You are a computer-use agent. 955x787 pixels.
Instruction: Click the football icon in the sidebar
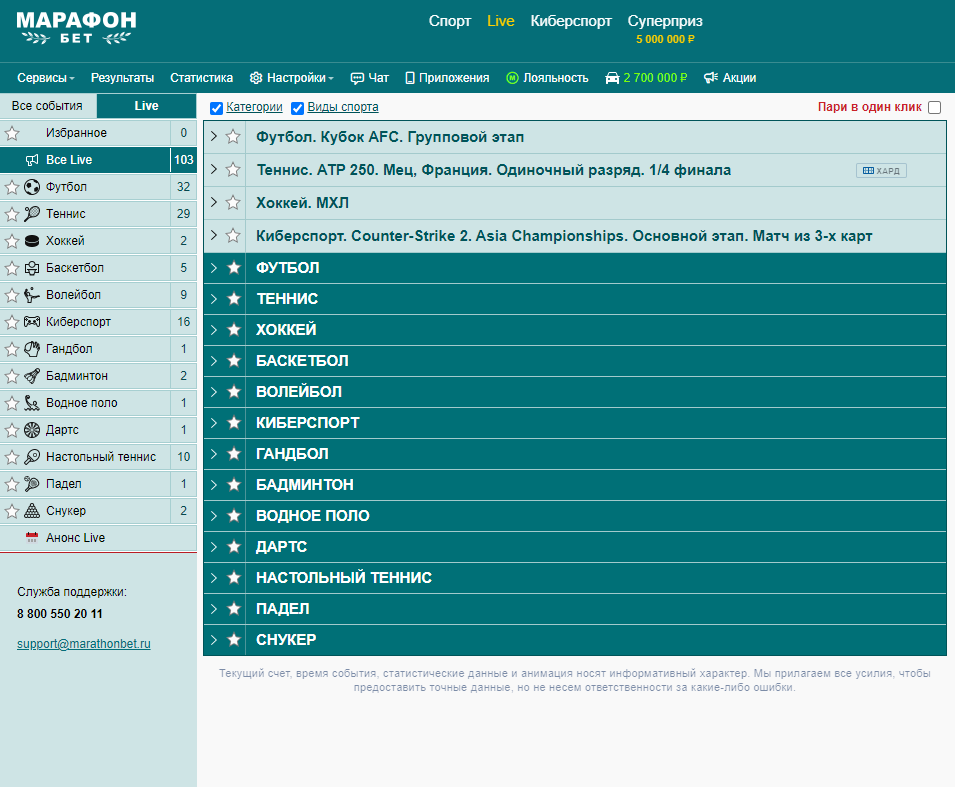click(32, 187)
